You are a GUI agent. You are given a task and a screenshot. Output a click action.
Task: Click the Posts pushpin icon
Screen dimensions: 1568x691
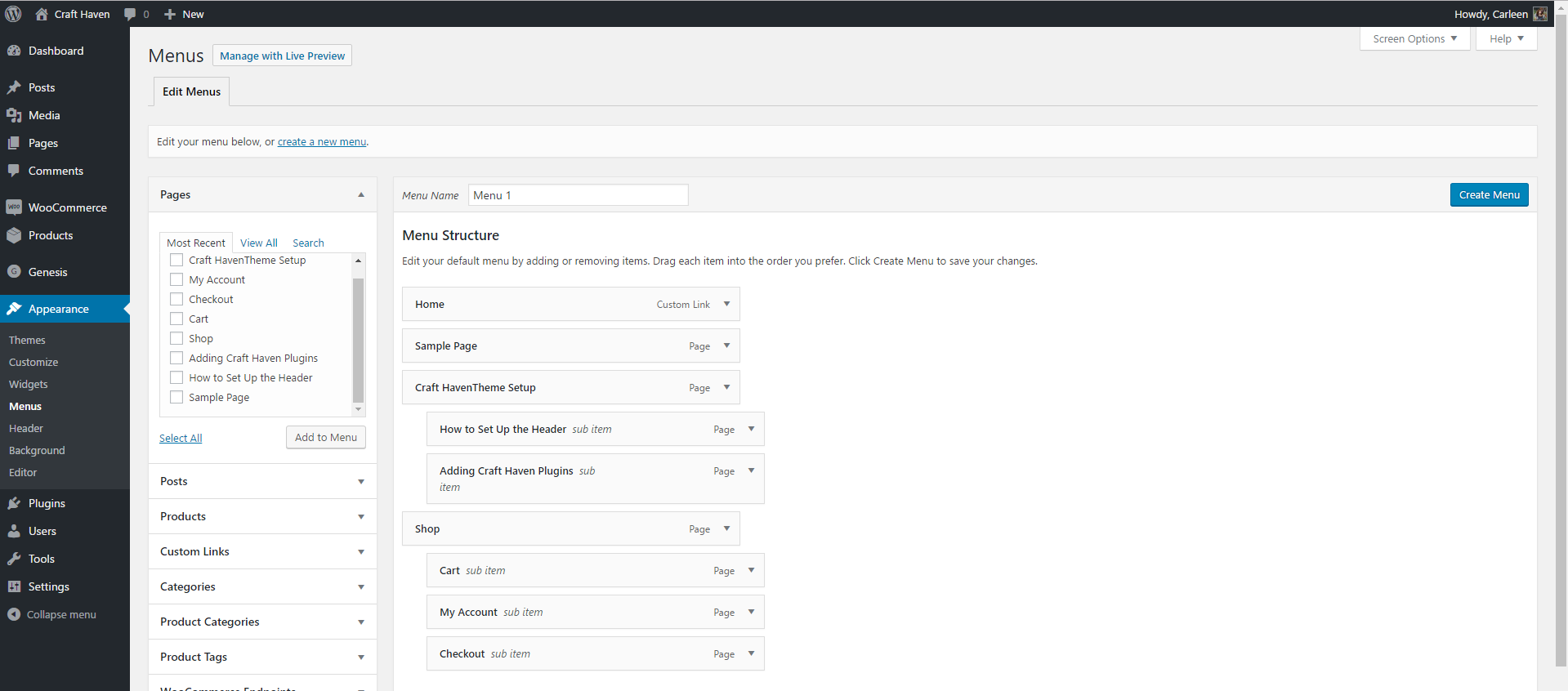[x=14, y=87]
